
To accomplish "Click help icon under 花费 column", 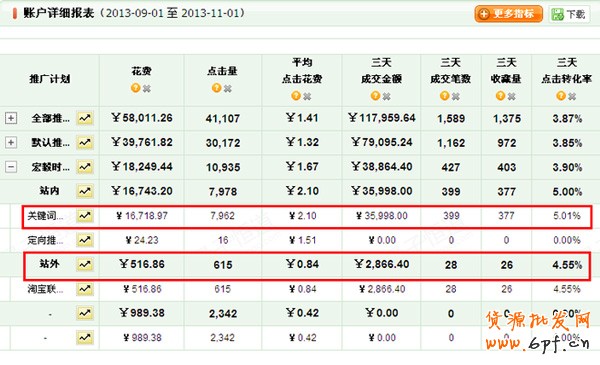I will point(135,88).
